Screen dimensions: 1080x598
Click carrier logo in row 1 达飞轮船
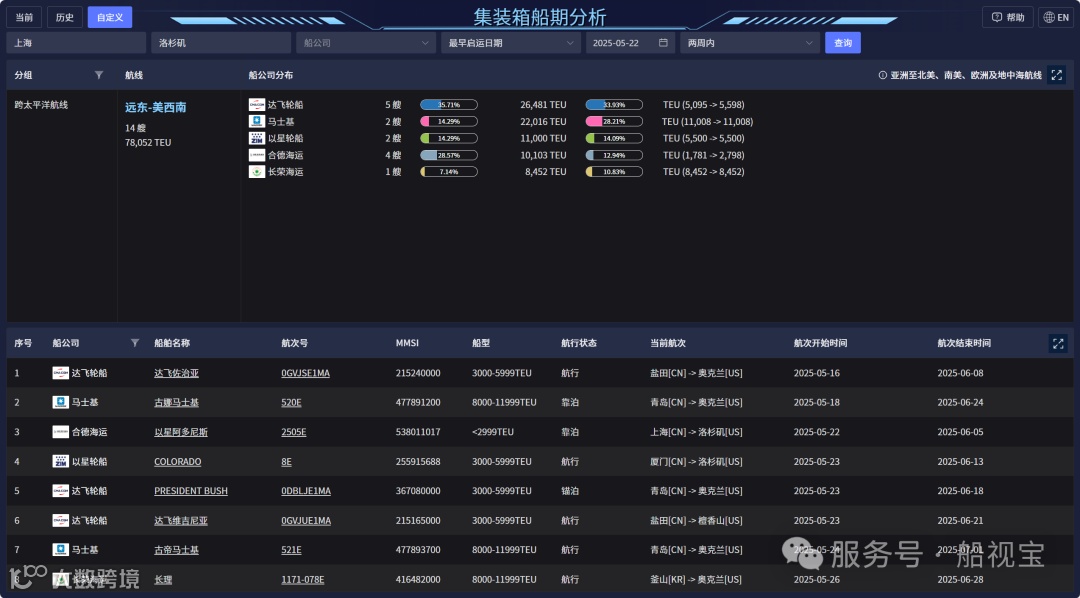click(x=61, y=373)
